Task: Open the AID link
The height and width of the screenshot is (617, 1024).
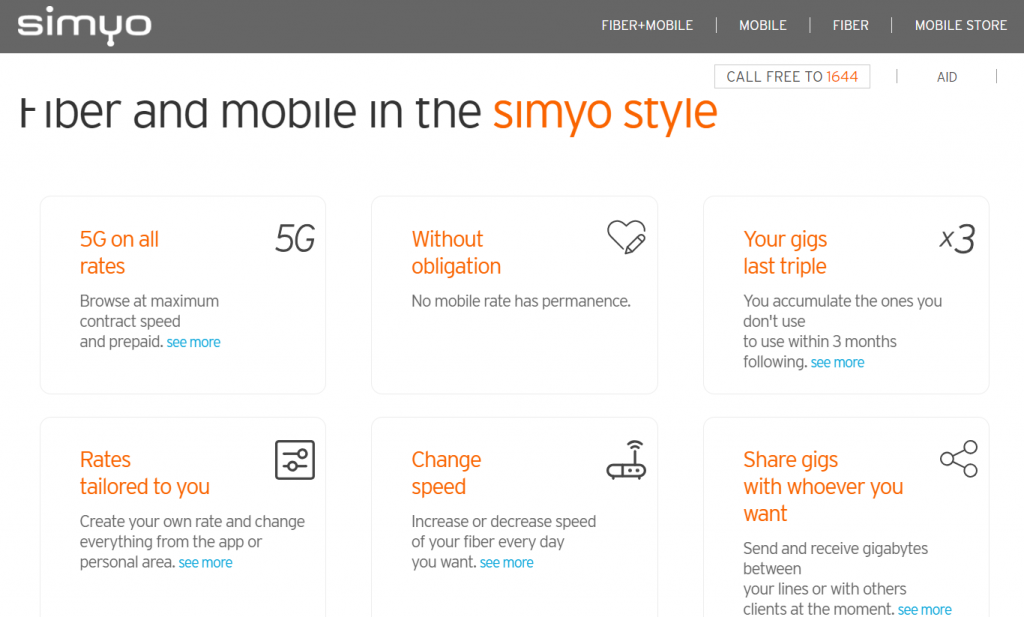Action: [947, 77]
